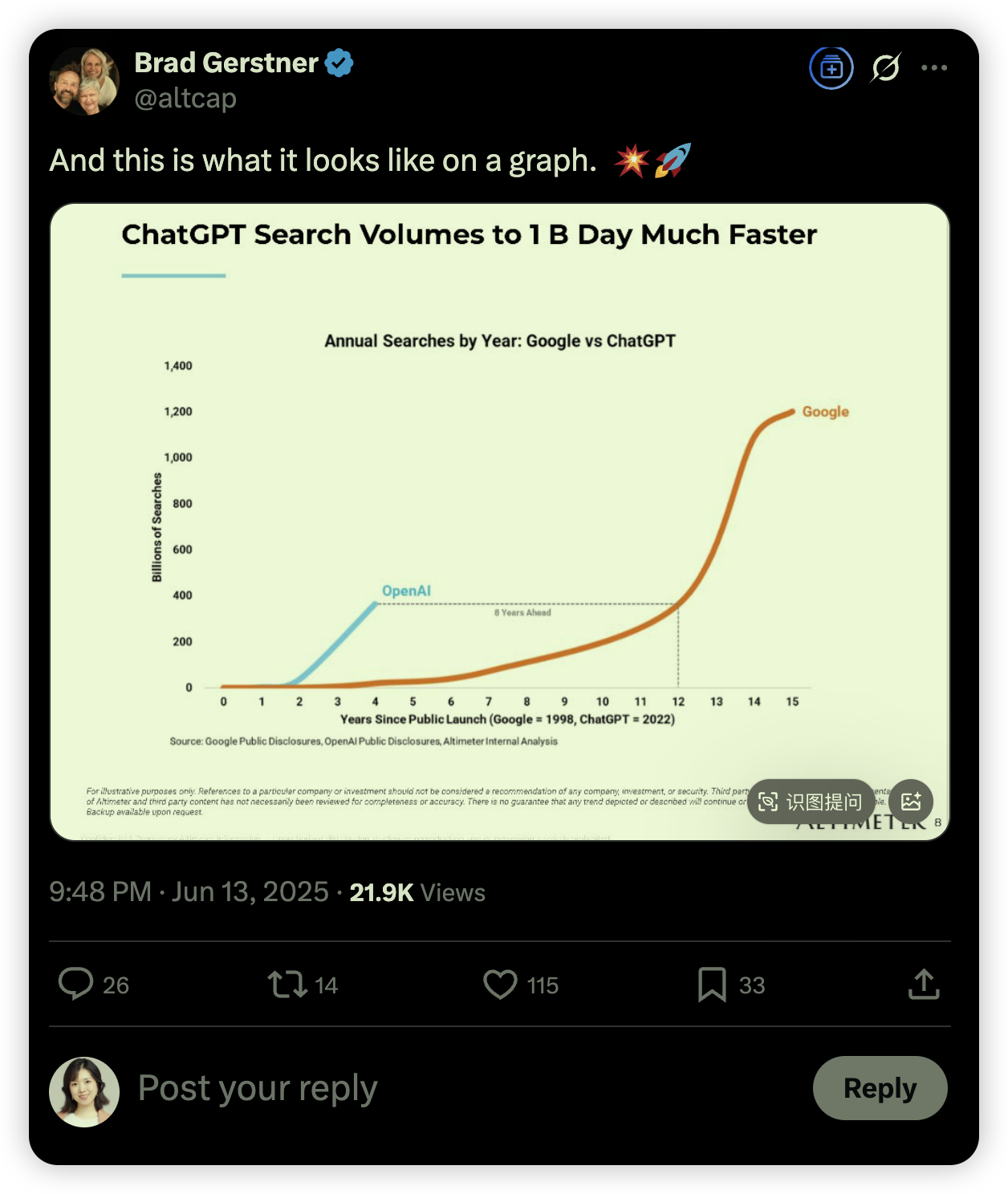This screenshot has width=1008, height=1194.
Task: Like the post with heart icon
Action: pyautogui.click(x=500, y=985)
